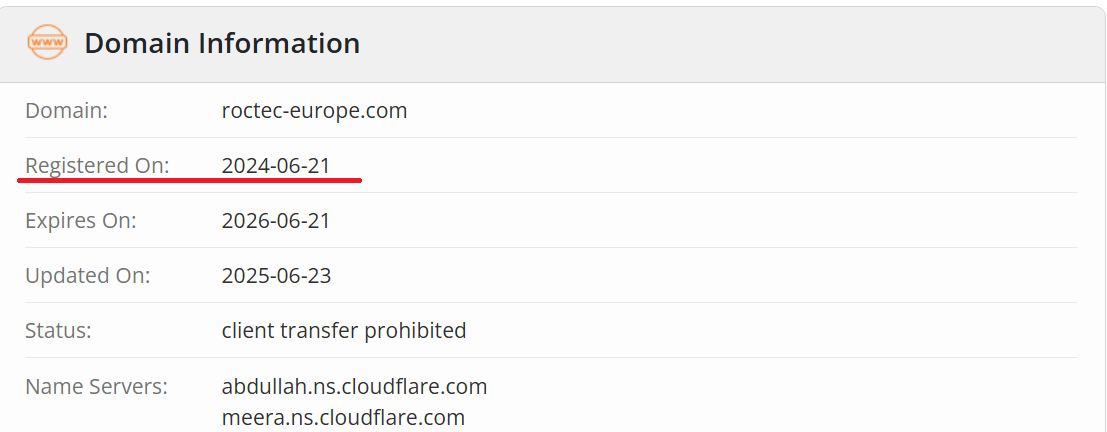The width and height of the screenshot is (1107, 432).
Task: Click the Name Servers label
Action: point(96,386)
